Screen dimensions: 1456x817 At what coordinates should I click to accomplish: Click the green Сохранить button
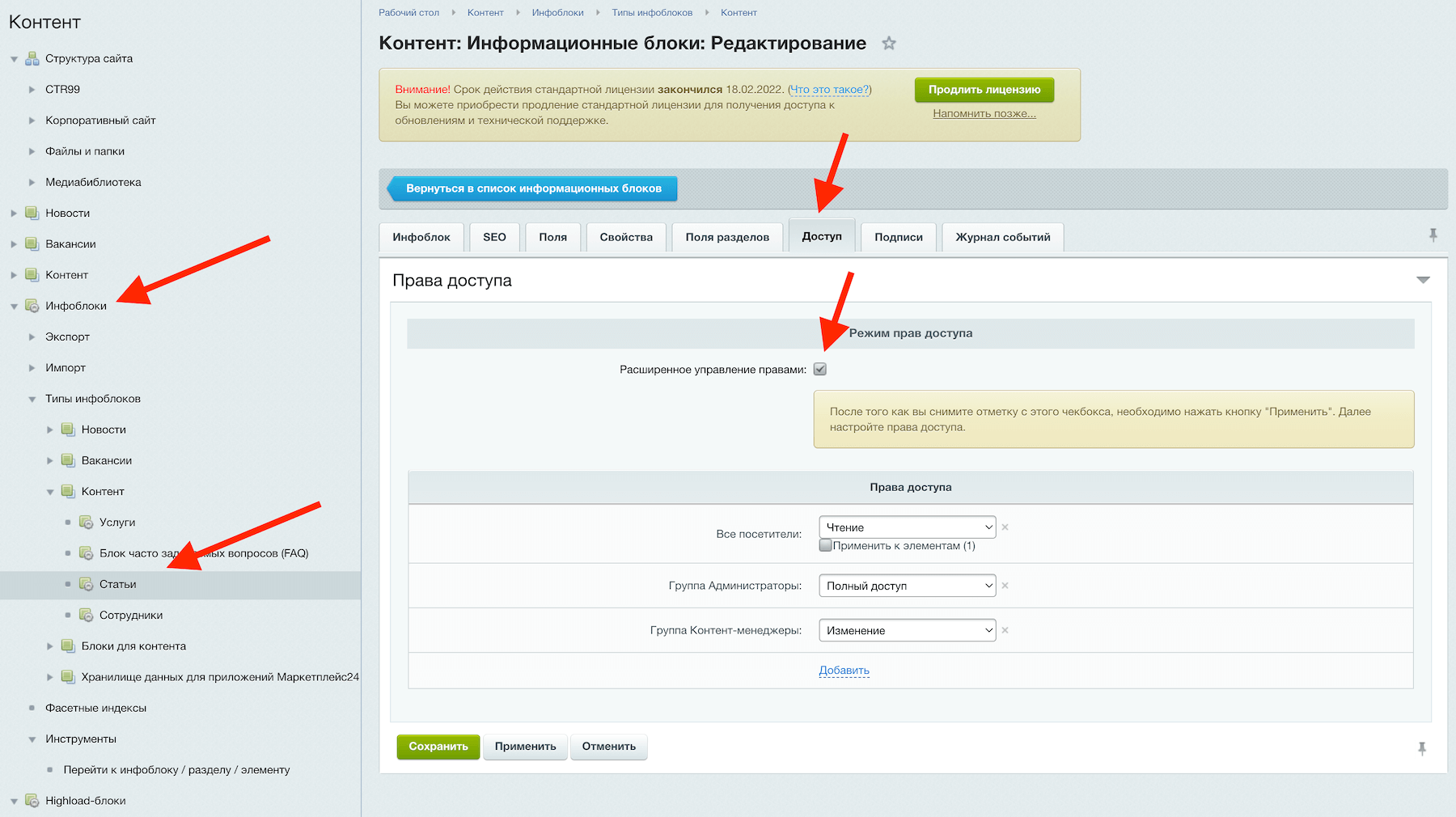tap(438, 747)
